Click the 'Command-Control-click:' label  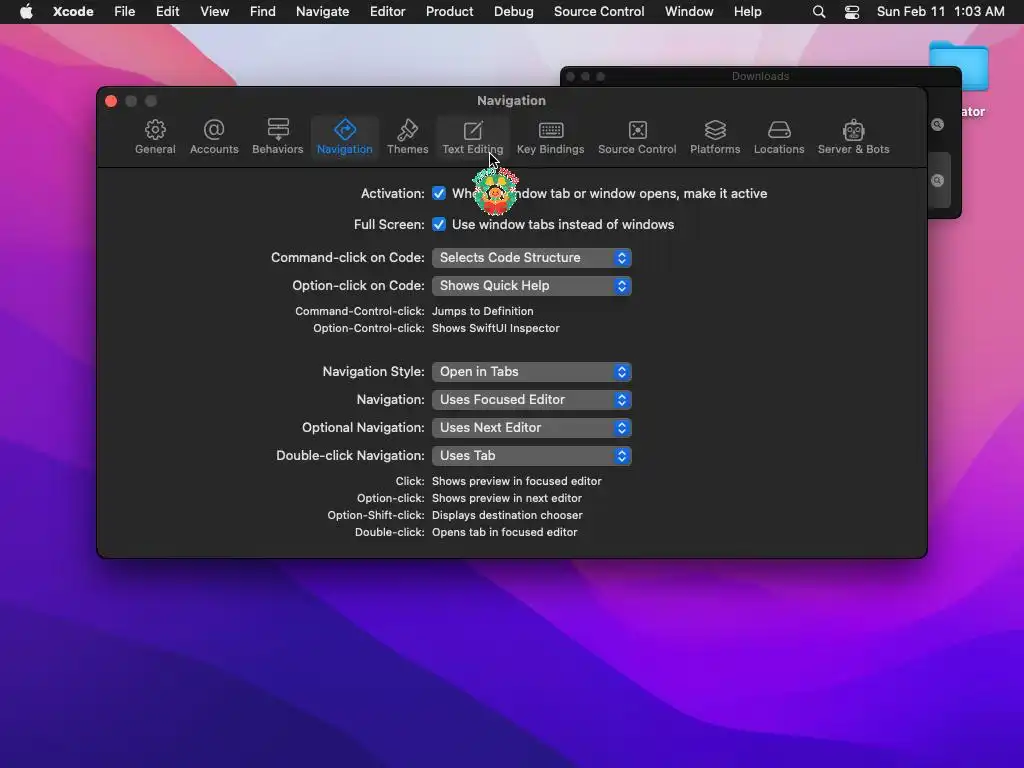coord(360,312)
